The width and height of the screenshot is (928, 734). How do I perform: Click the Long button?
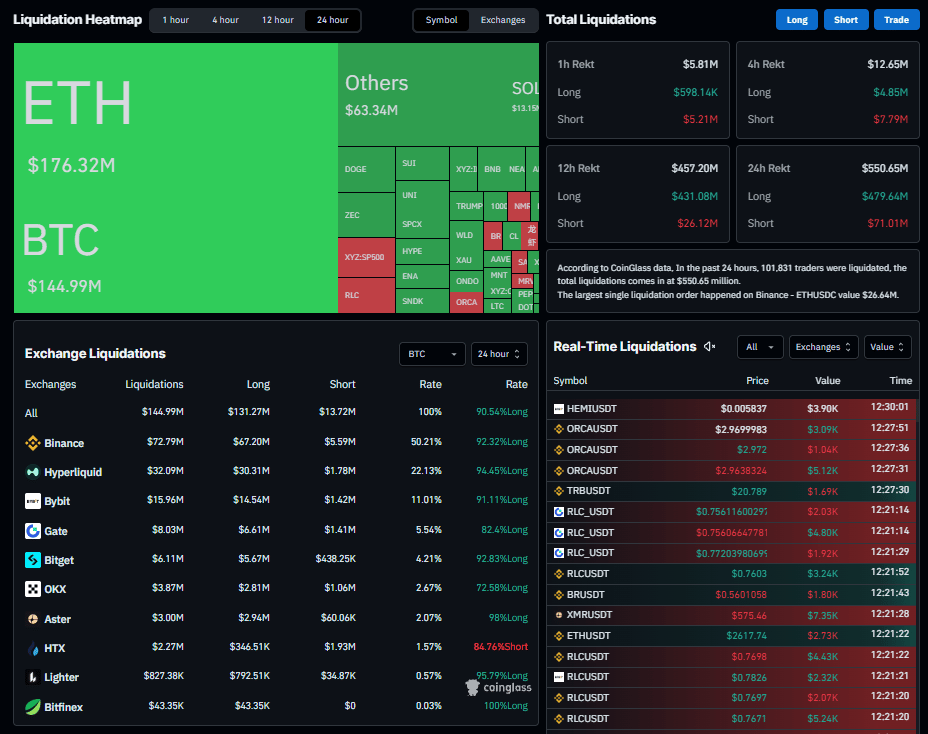click(797, 20)
